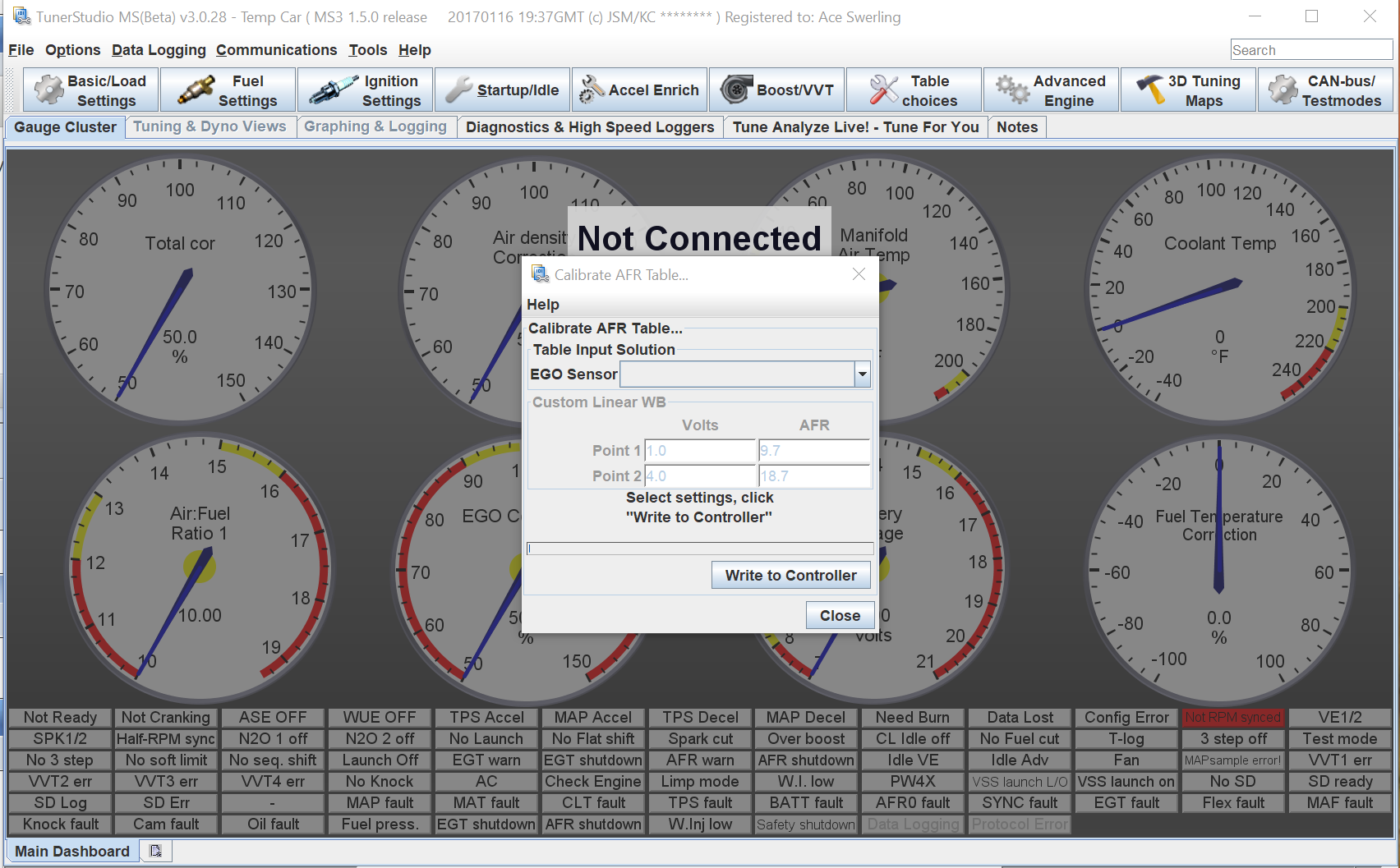Click the Write to Controller button
Image resolution: width=1400 pixels, height=868 pixels.
coord(790,576)
